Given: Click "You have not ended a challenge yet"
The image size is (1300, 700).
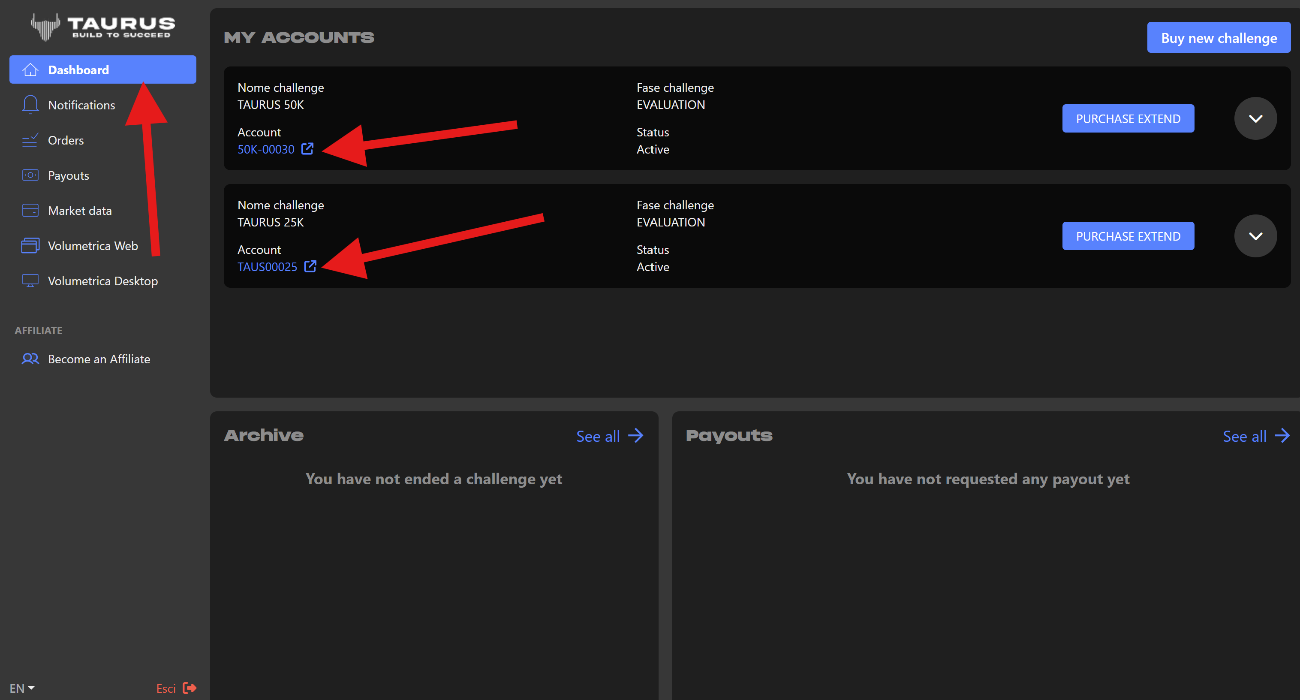Looking at the screenshot, I should (434, 479).
